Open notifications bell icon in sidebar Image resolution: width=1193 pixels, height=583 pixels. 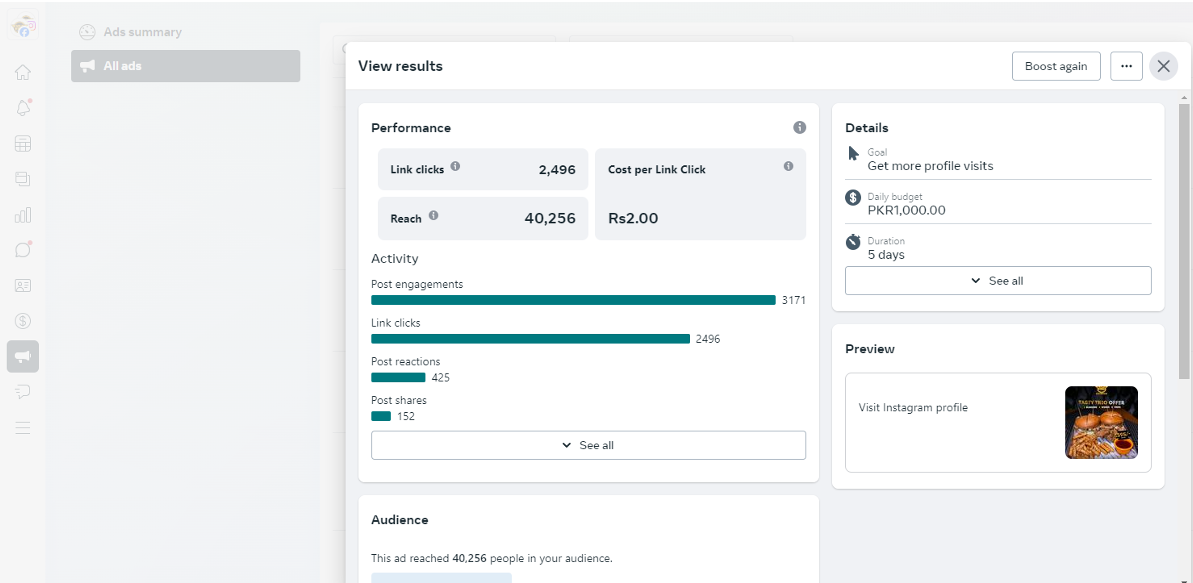coord(23,108)
